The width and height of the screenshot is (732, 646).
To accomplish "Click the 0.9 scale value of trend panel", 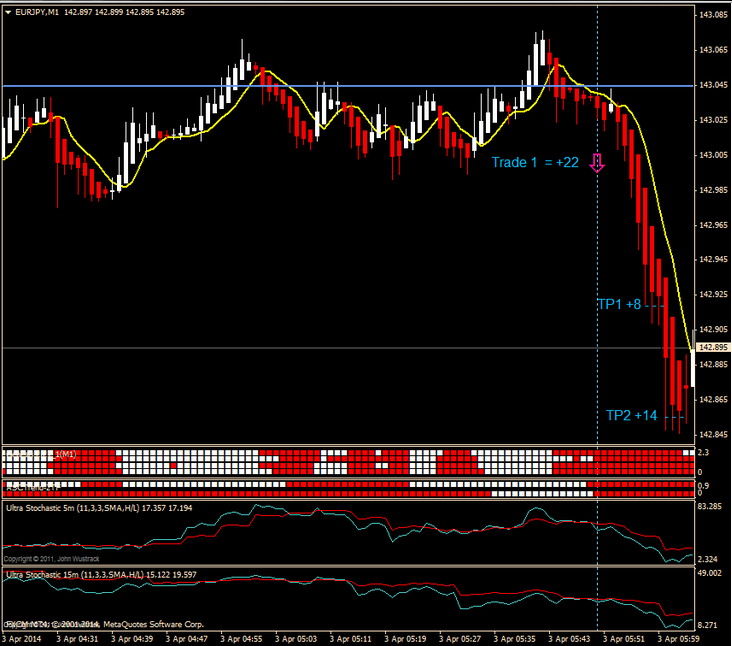I will (x=703, y=486).
